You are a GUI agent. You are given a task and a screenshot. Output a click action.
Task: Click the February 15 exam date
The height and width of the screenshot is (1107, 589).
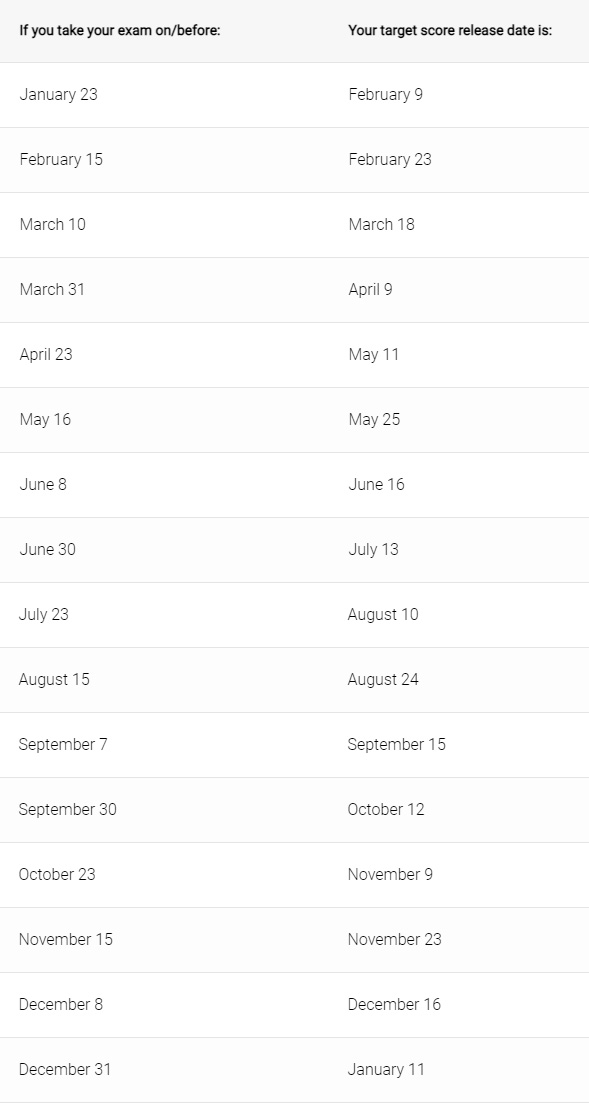(x=61, y=160)
